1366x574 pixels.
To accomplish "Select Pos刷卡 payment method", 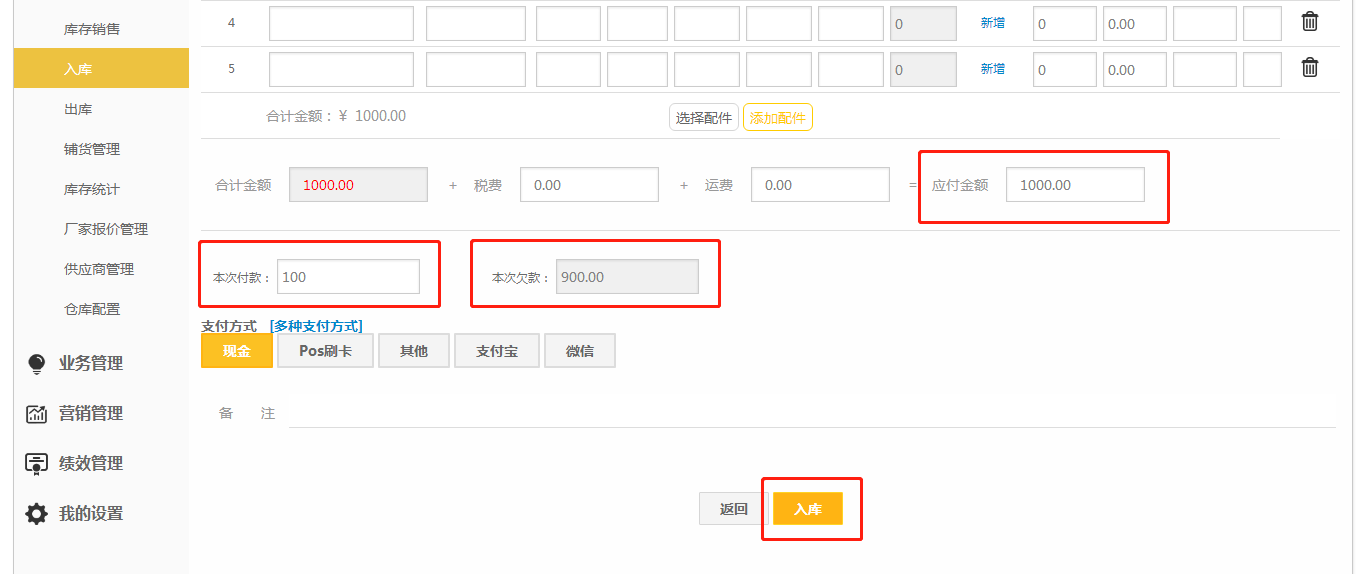I will pos(325,351).
